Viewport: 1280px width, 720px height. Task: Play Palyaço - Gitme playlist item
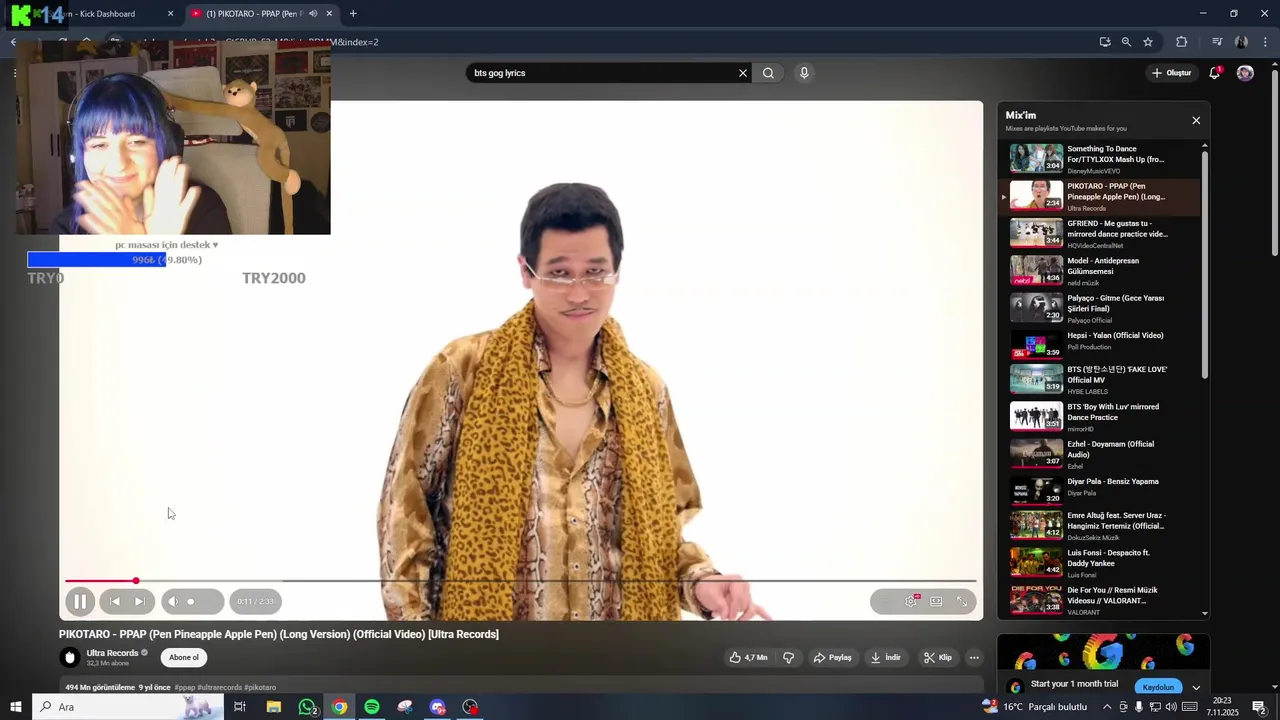click(1100, 308)
